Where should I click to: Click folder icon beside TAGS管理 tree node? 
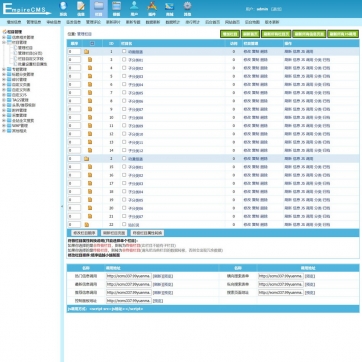pos(9,100)
